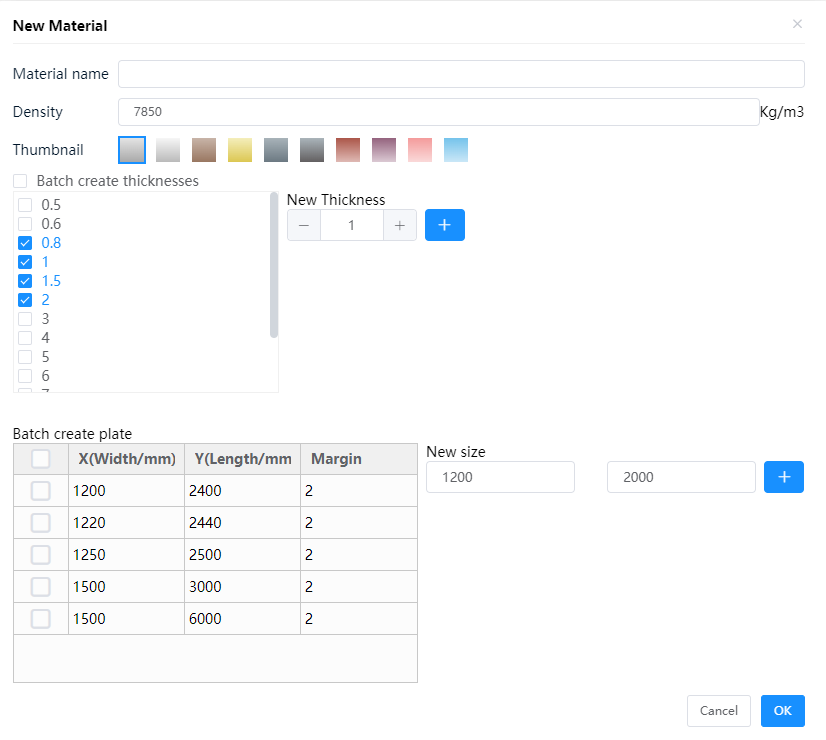Click the Material name input field
The width and height of the screenshot is (826, 740).
pos(461,74)
